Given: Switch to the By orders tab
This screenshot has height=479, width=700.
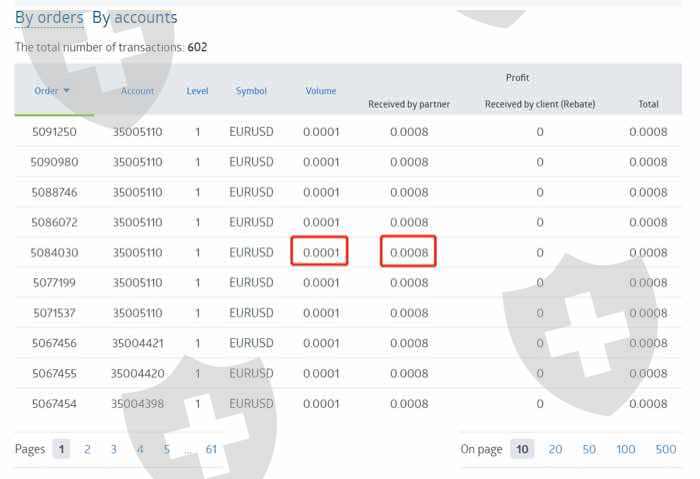Looking at the screenshot, I should coord(49,17).
